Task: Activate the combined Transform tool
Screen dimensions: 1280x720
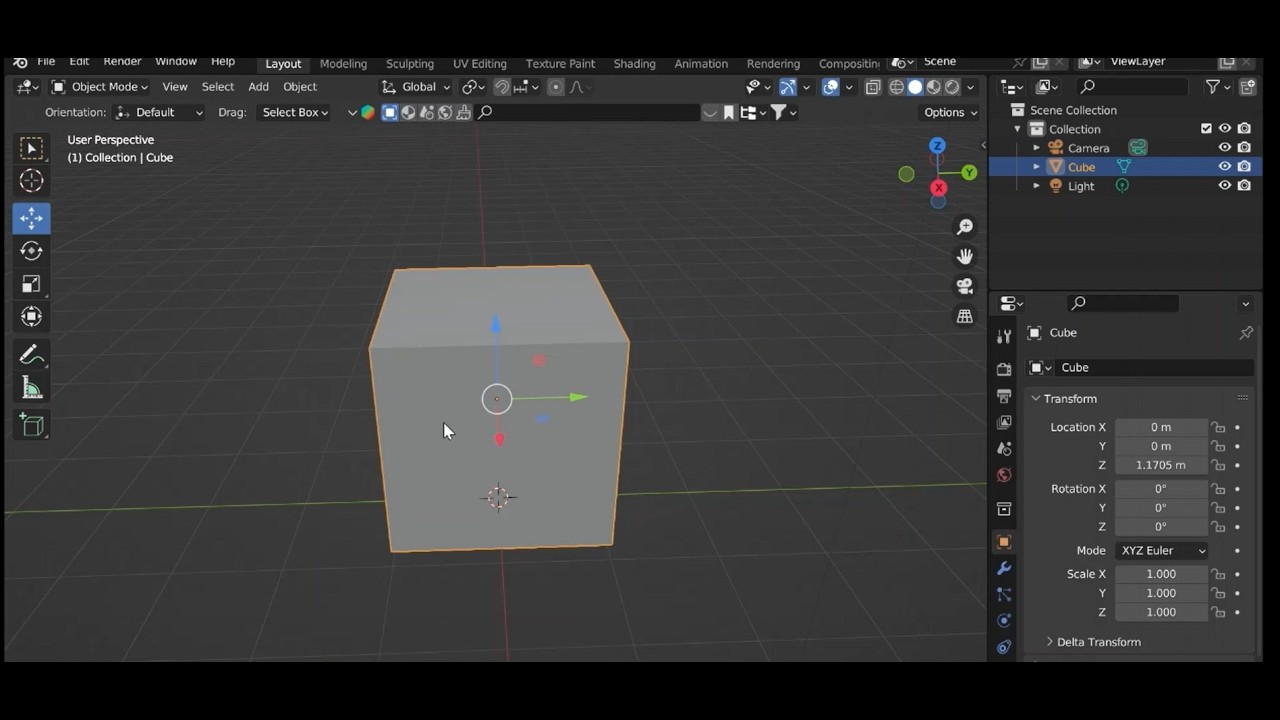Action: coord(32,317)
